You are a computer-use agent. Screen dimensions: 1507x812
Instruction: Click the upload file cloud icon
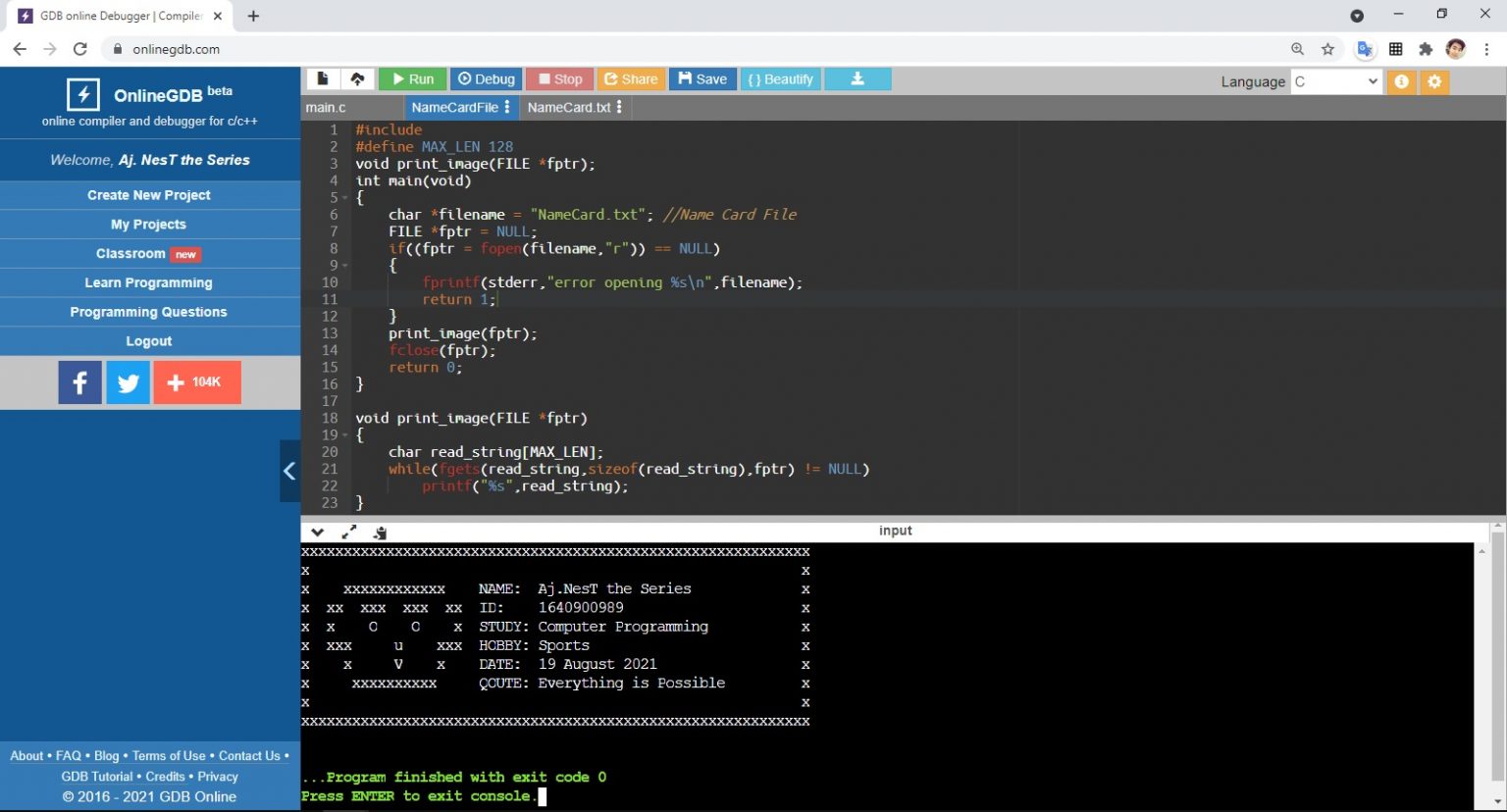tap(357, 79)
